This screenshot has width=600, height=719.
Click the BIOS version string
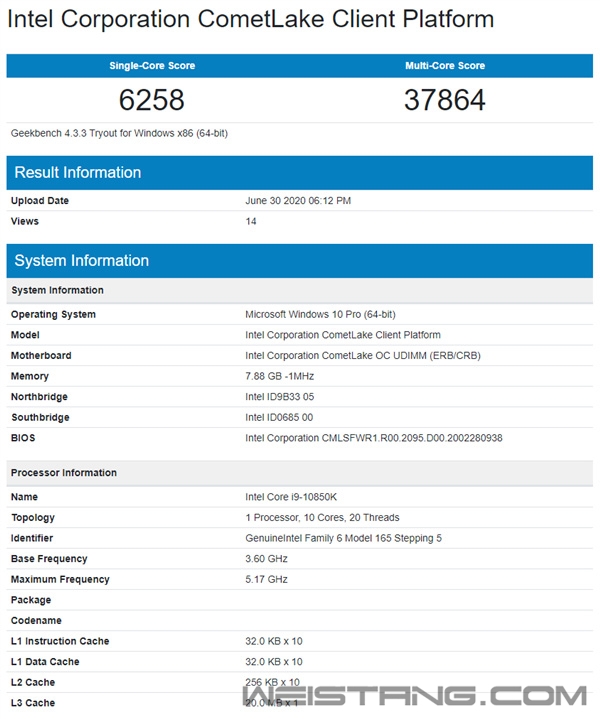pos(373,438)
